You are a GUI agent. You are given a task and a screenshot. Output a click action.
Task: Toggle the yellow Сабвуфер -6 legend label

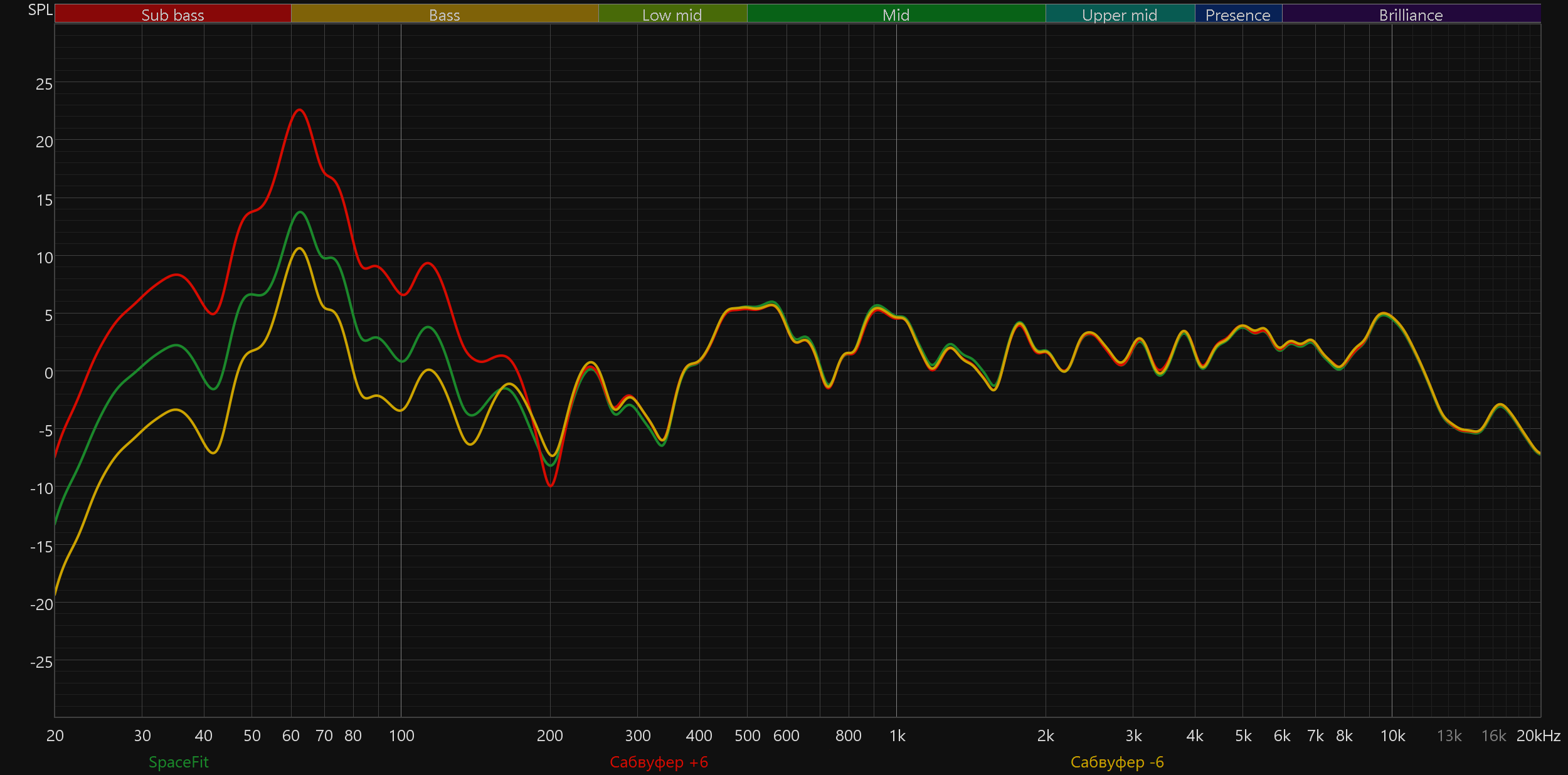[x=1117, y=762]
